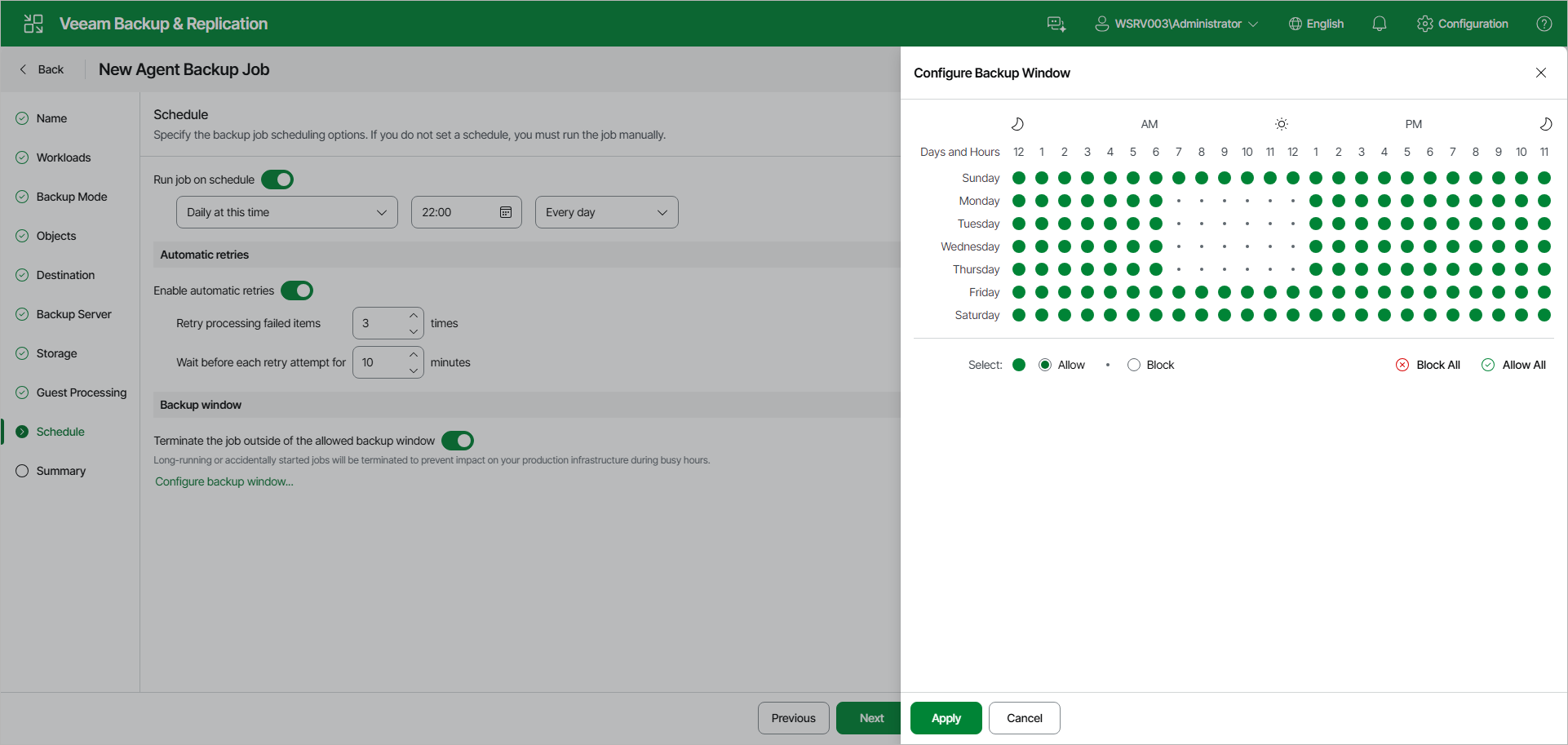Click the Guest Processing step checkmark icon
The width and height of the screenshot is (1568, 745).
[x=22, y=392]
